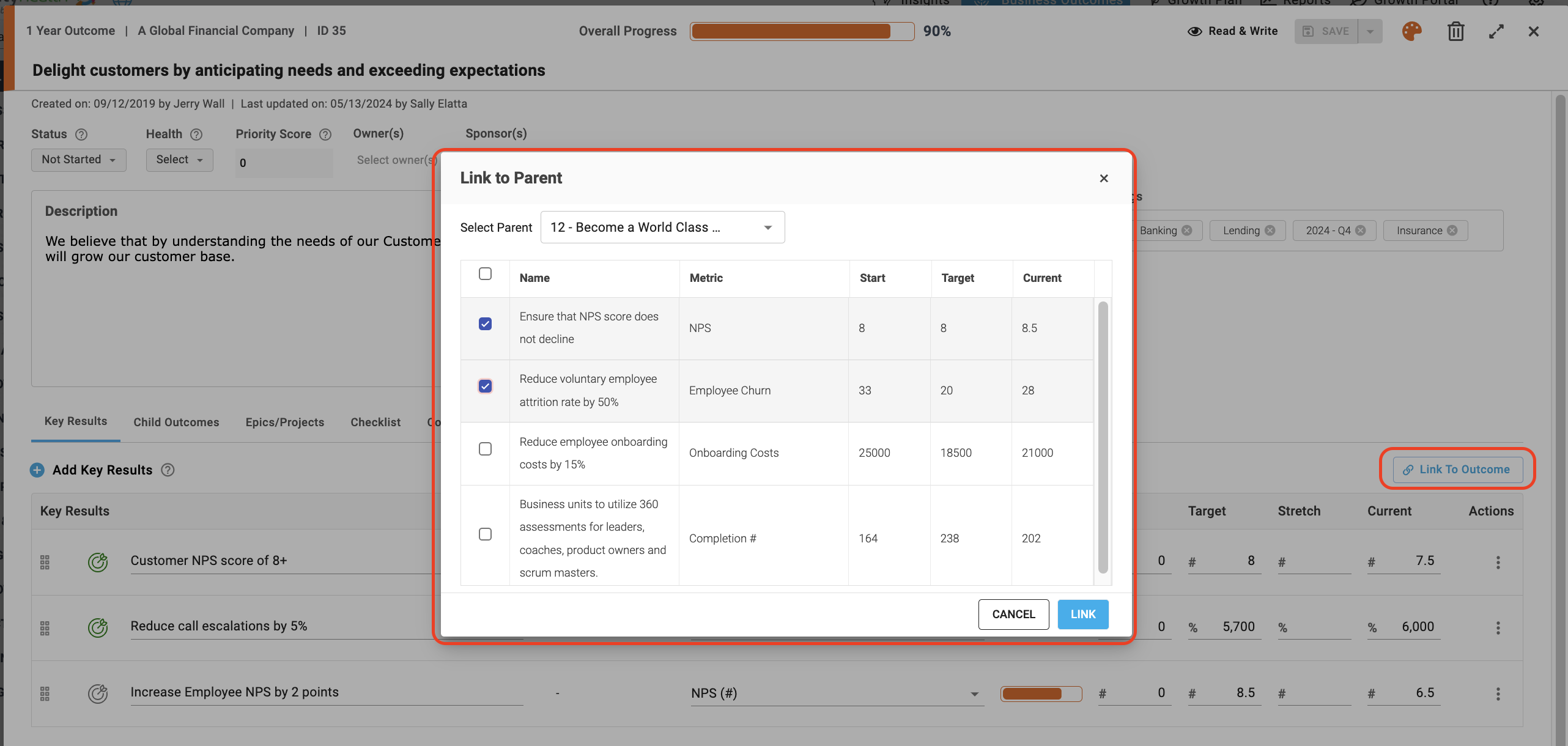Open the help icon next to Status
This screenshot has height=746, width=1568.
pyautogui.click(x=81, y=135)
